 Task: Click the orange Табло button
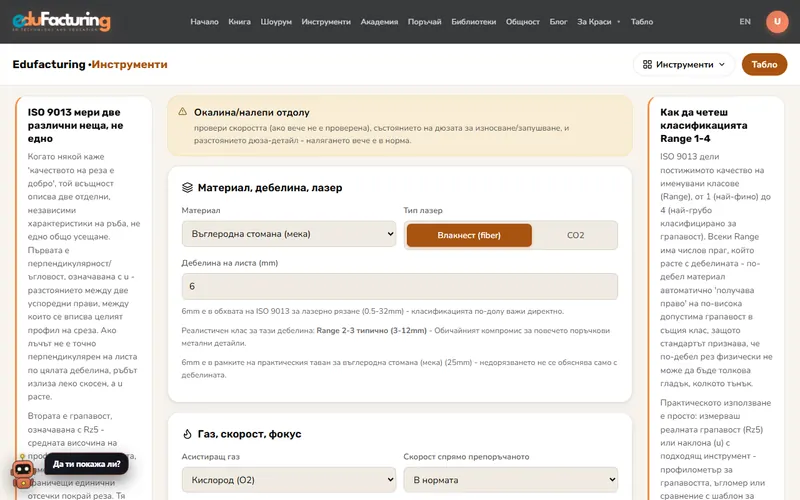(764, 65)
